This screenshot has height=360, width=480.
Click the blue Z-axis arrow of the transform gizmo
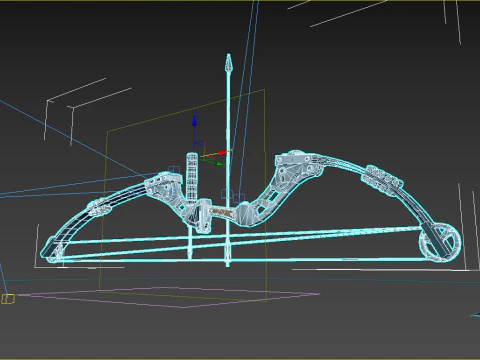pos(194,119)
